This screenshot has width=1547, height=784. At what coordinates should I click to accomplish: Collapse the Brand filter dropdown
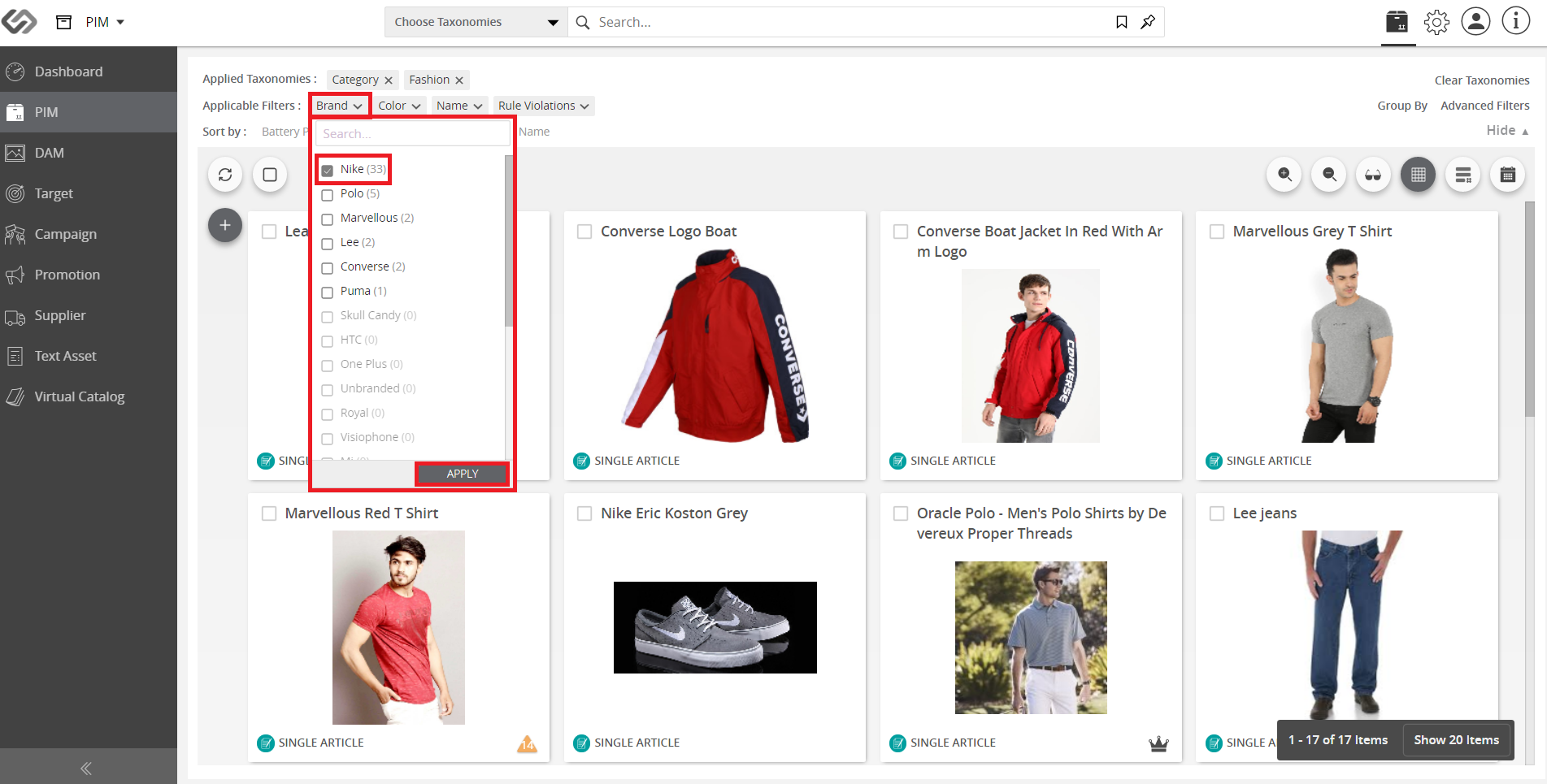(339, 106)
